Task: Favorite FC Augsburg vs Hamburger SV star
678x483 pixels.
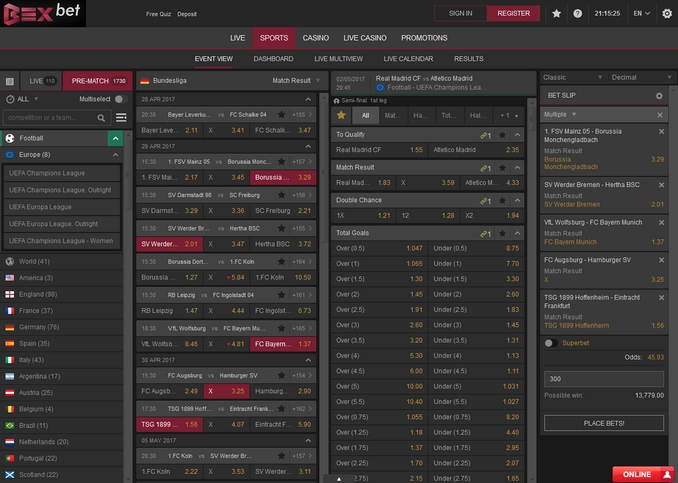Action: pyautogui.click(x=281, y=375)
